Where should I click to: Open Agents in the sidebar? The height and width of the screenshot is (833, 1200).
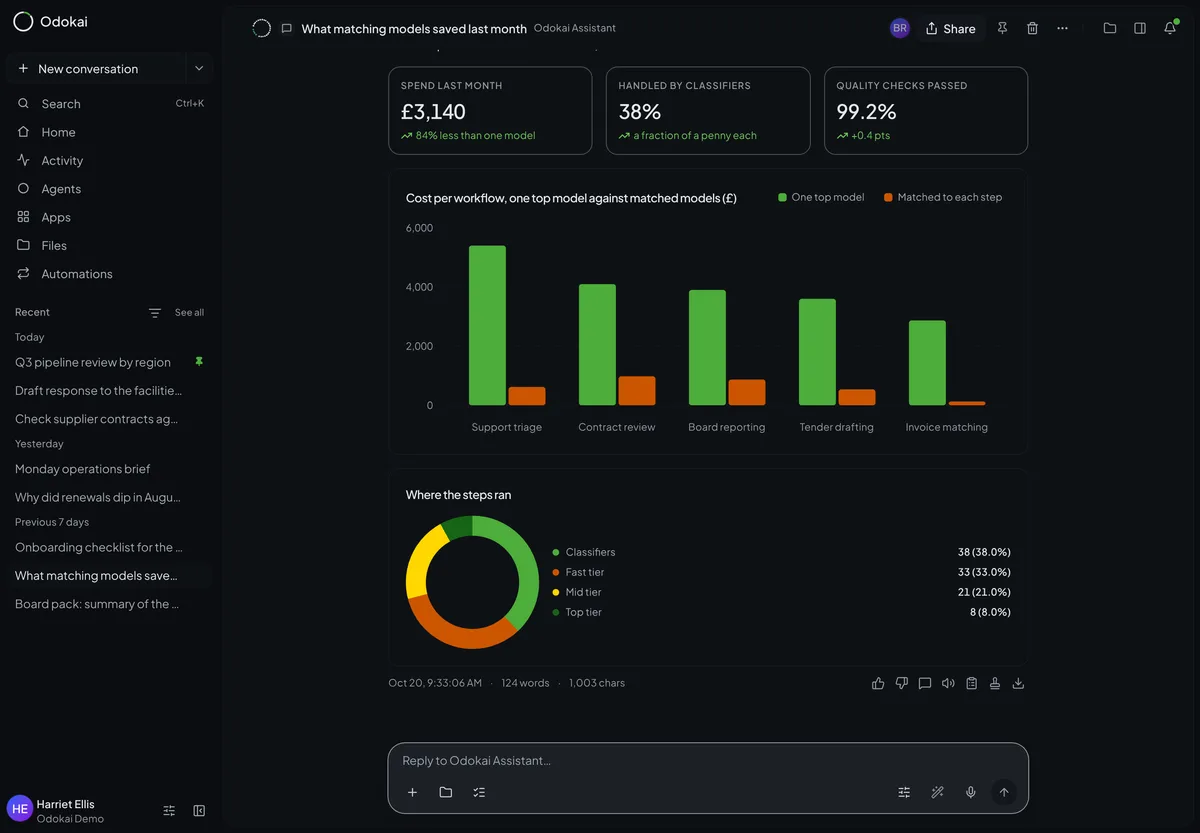pos(110,189)
